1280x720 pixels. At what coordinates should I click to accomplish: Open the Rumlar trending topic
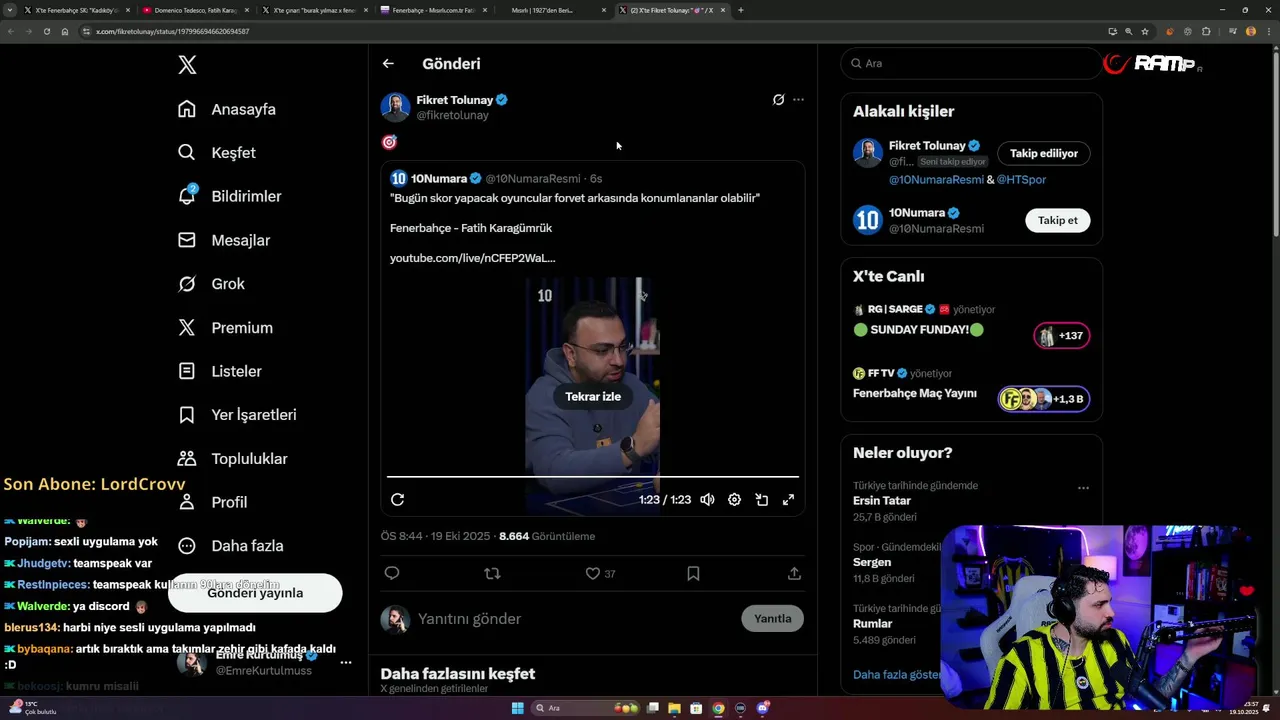872,624
